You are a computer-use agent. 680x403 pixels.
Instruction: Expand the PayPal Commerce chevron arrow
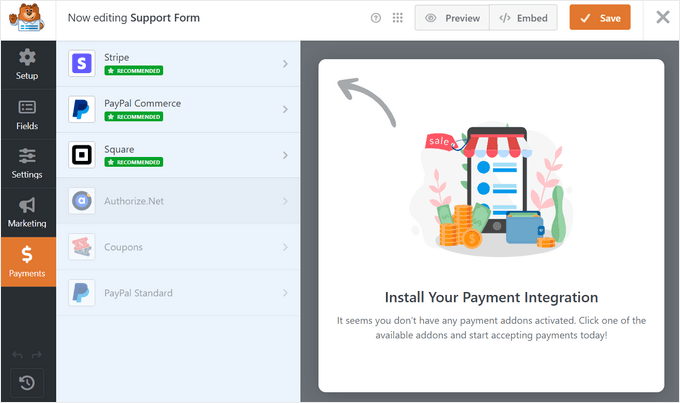(x=285, y=109)
